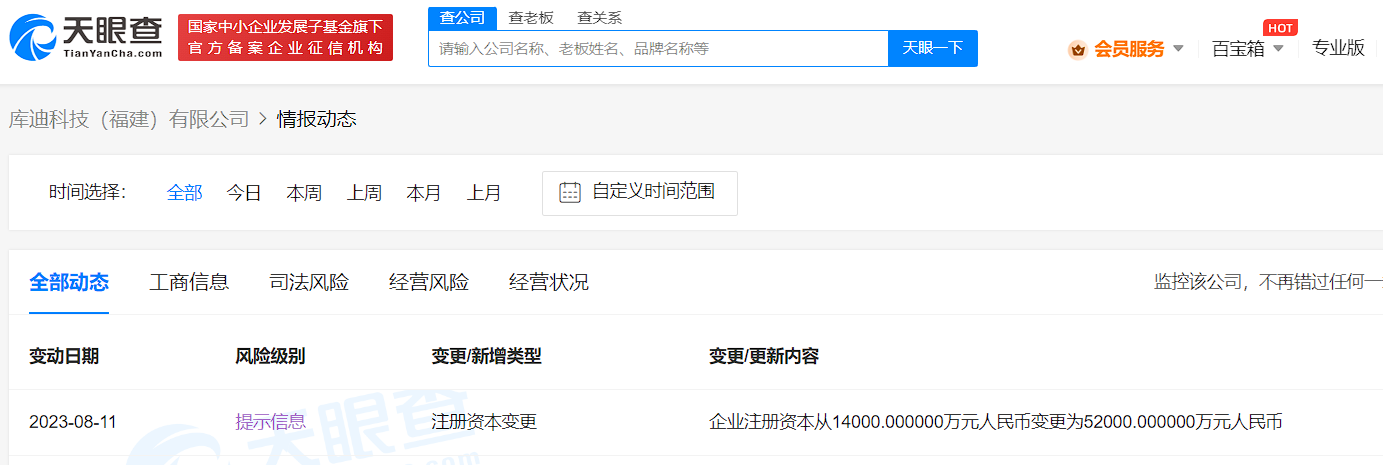Expand the 会员服务 dropdown arrow
Viewport: 1383px width, 465px height.
(x=1178, y=49)
